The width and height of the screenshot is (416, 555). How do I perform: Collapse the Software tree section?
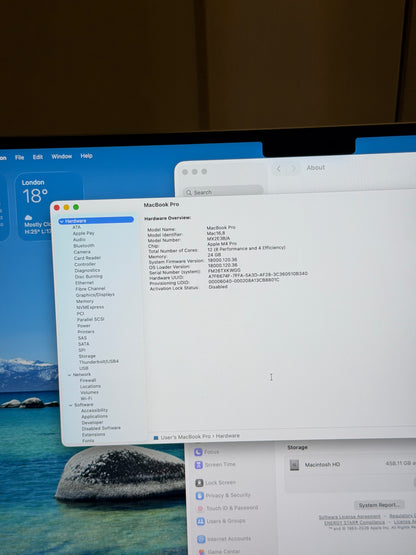(71, 405)
